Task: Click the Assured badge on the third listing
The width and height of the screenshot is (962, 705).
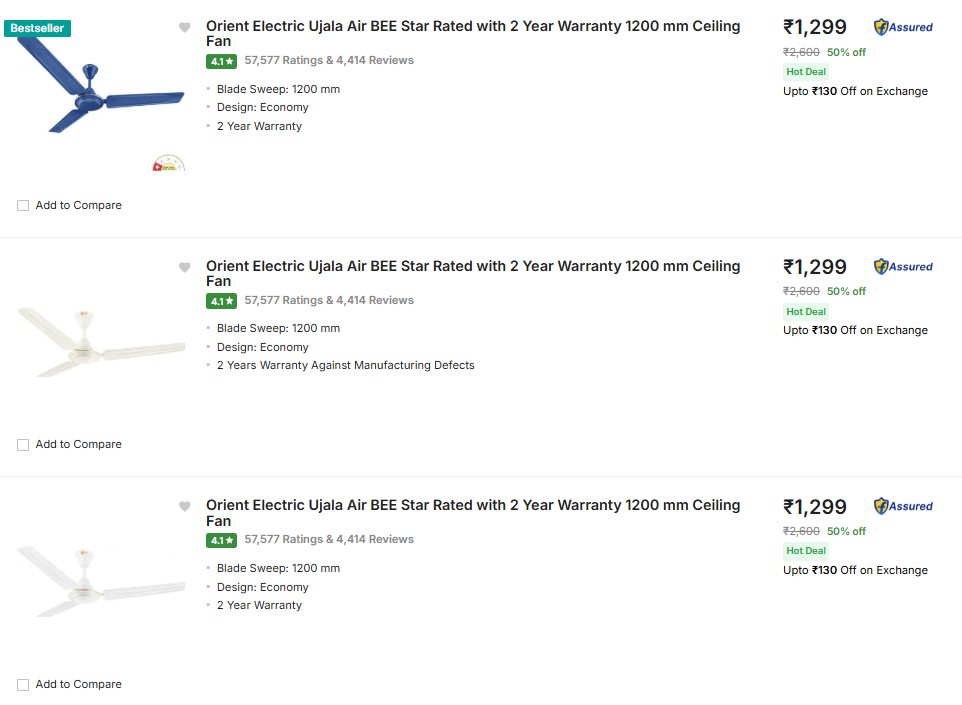Action: coord(903,506)
